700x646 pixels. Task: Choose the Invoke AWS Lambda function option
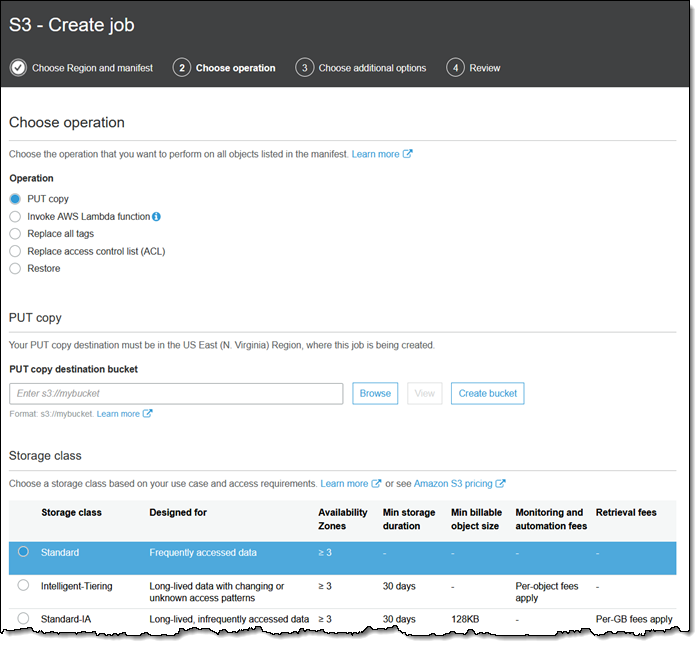pyautogui.click(x=15, y=216)
